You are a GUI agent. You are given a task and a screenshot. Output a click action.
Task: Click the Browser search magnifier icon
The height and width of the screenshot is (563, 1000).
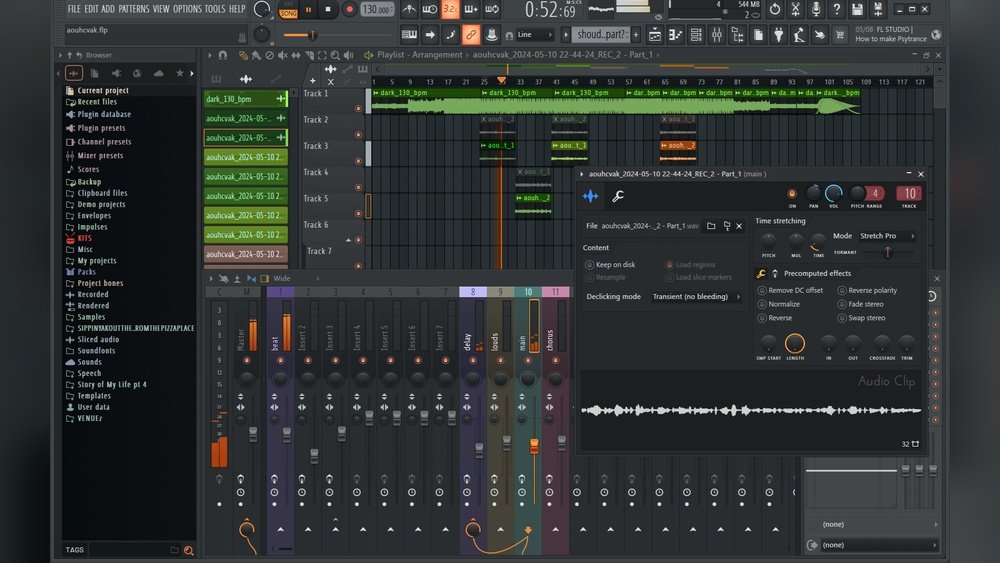pos(189,550)
